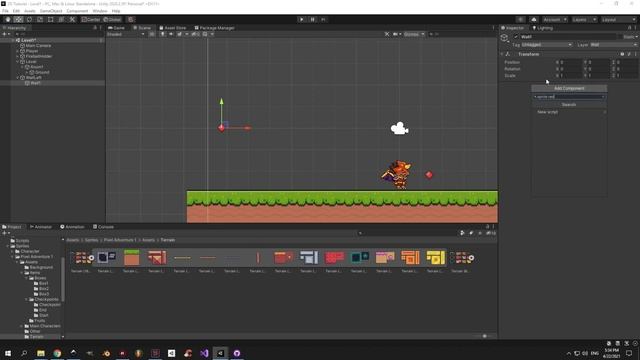
Task: Start Play mode
Action: point(301,20)
